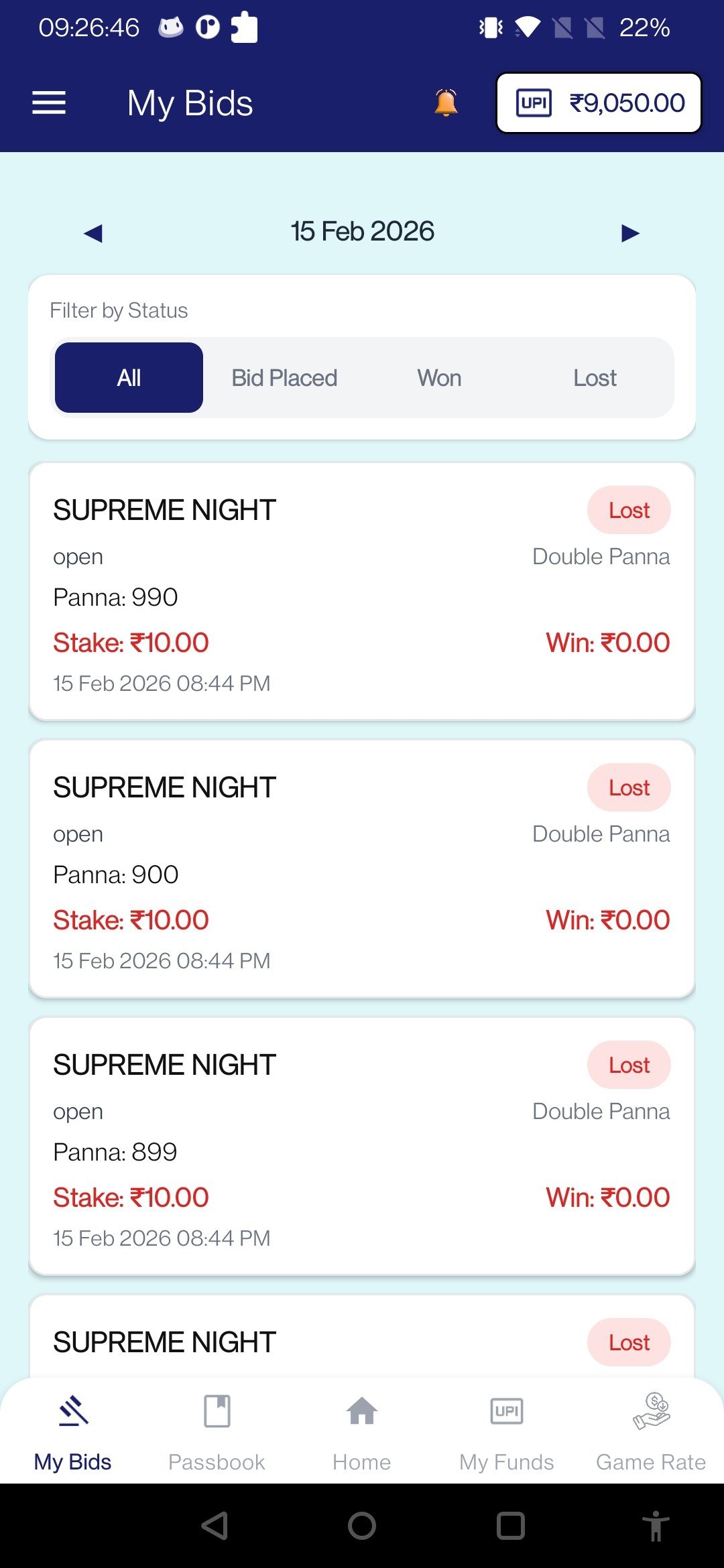
Task: Tap the accessibility shortcut icon
Action: pos(656,1526)
